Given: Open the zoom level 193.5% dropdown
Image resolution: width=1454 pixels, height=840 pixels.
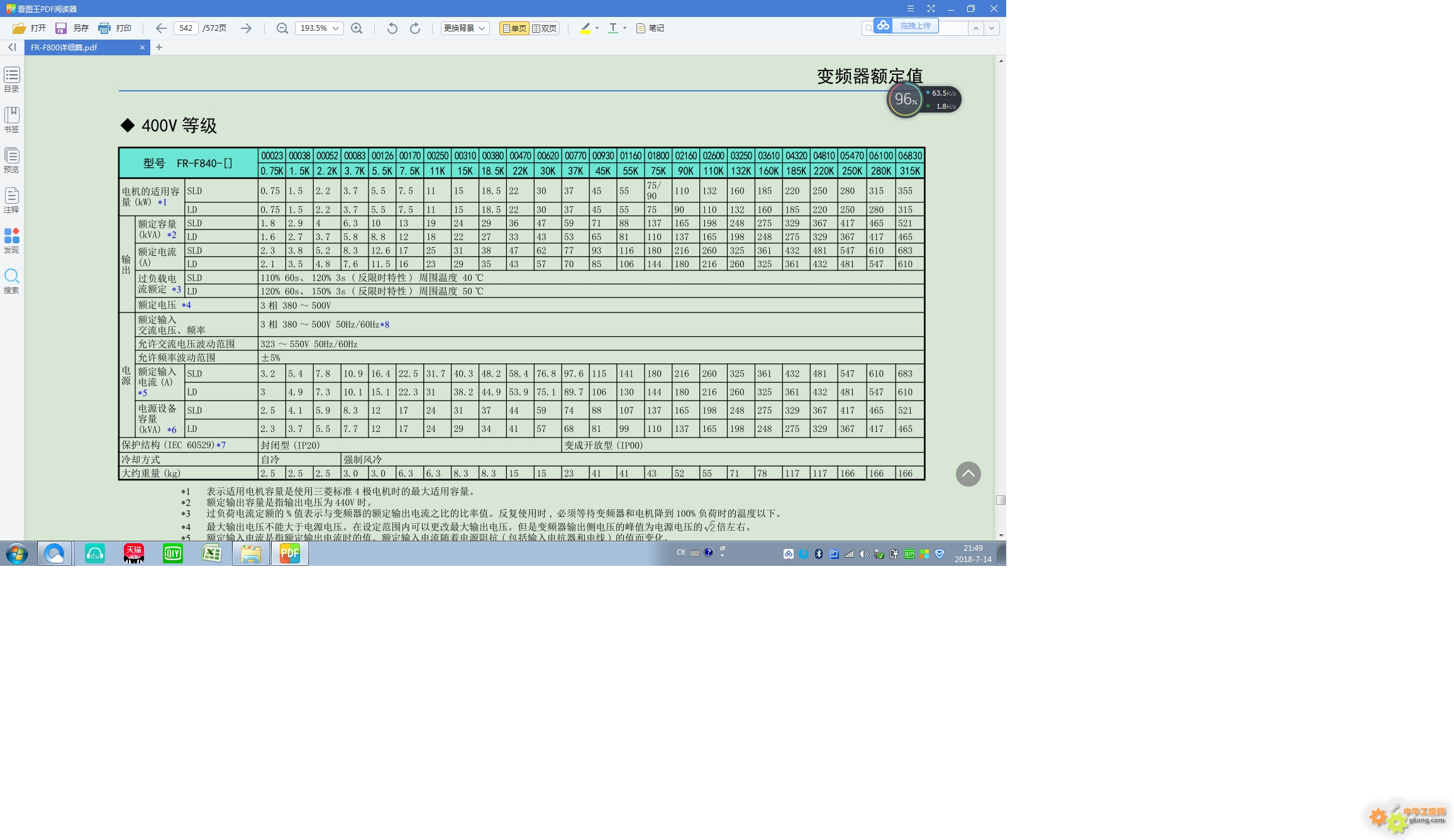Looking at the screenshot, I should click(x=319, y=28).
